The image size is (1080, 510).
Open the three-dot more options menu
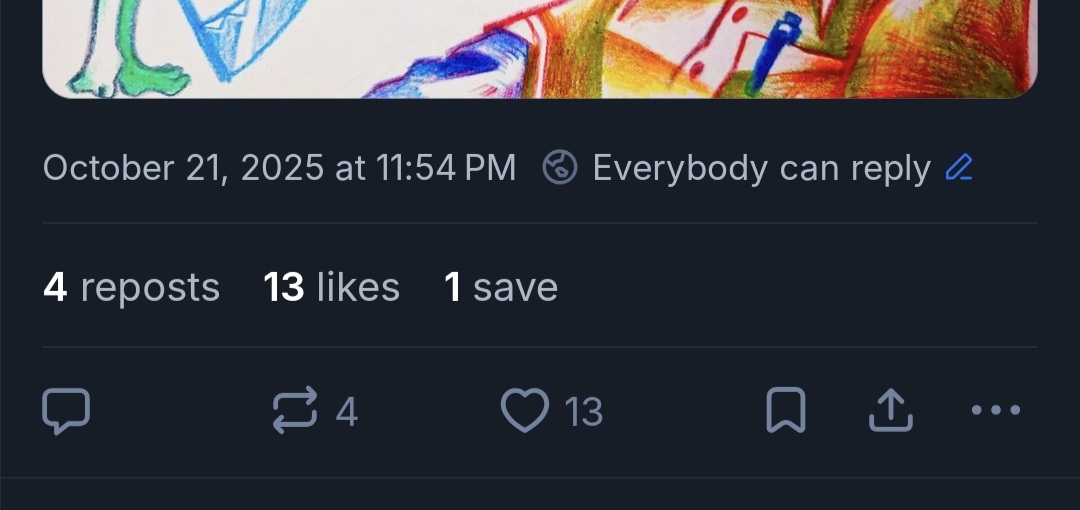point(996,410)
